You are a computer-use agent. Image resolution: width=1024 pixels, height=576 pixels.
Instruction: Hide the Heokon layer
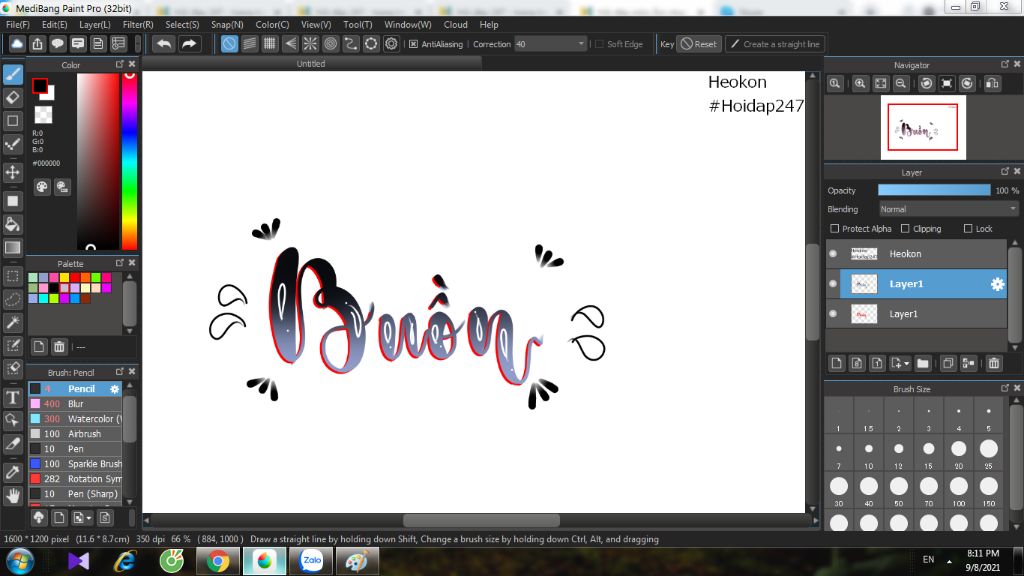[833, 254]
